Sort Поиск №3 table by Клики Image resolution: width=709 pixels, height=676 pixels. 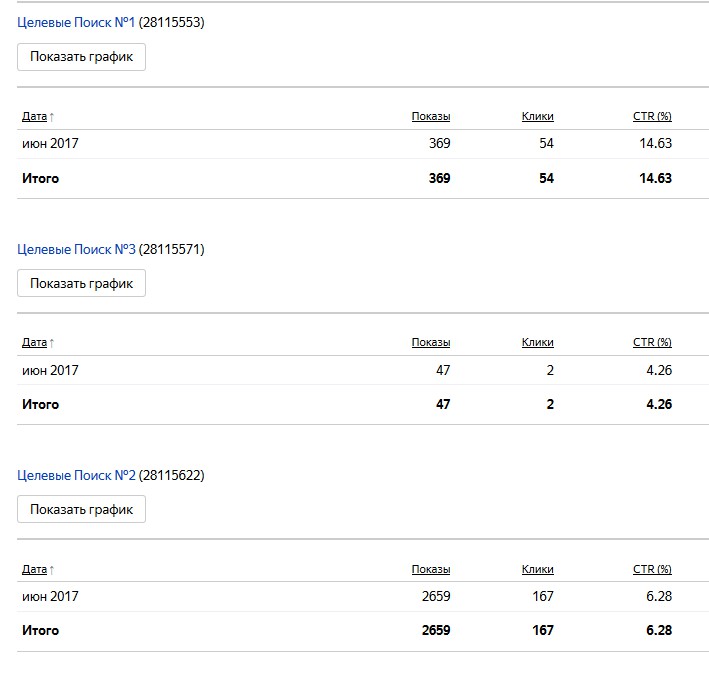click(537, 342)
